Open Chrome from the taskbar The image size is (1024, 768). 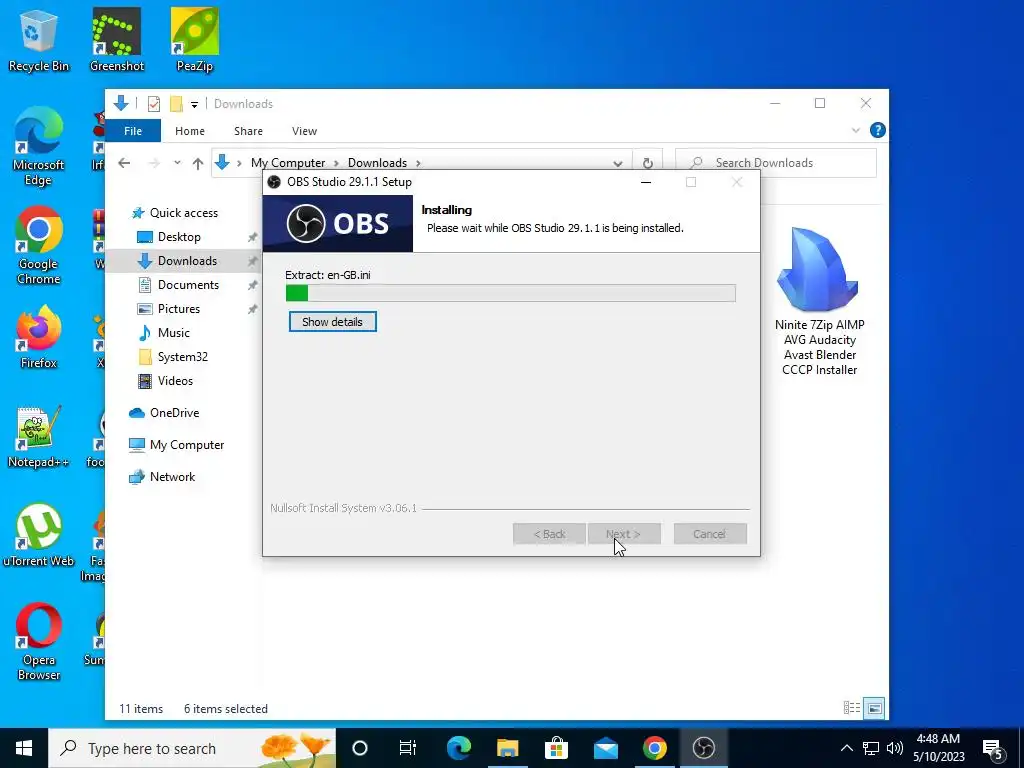click(x=654, y=748)
